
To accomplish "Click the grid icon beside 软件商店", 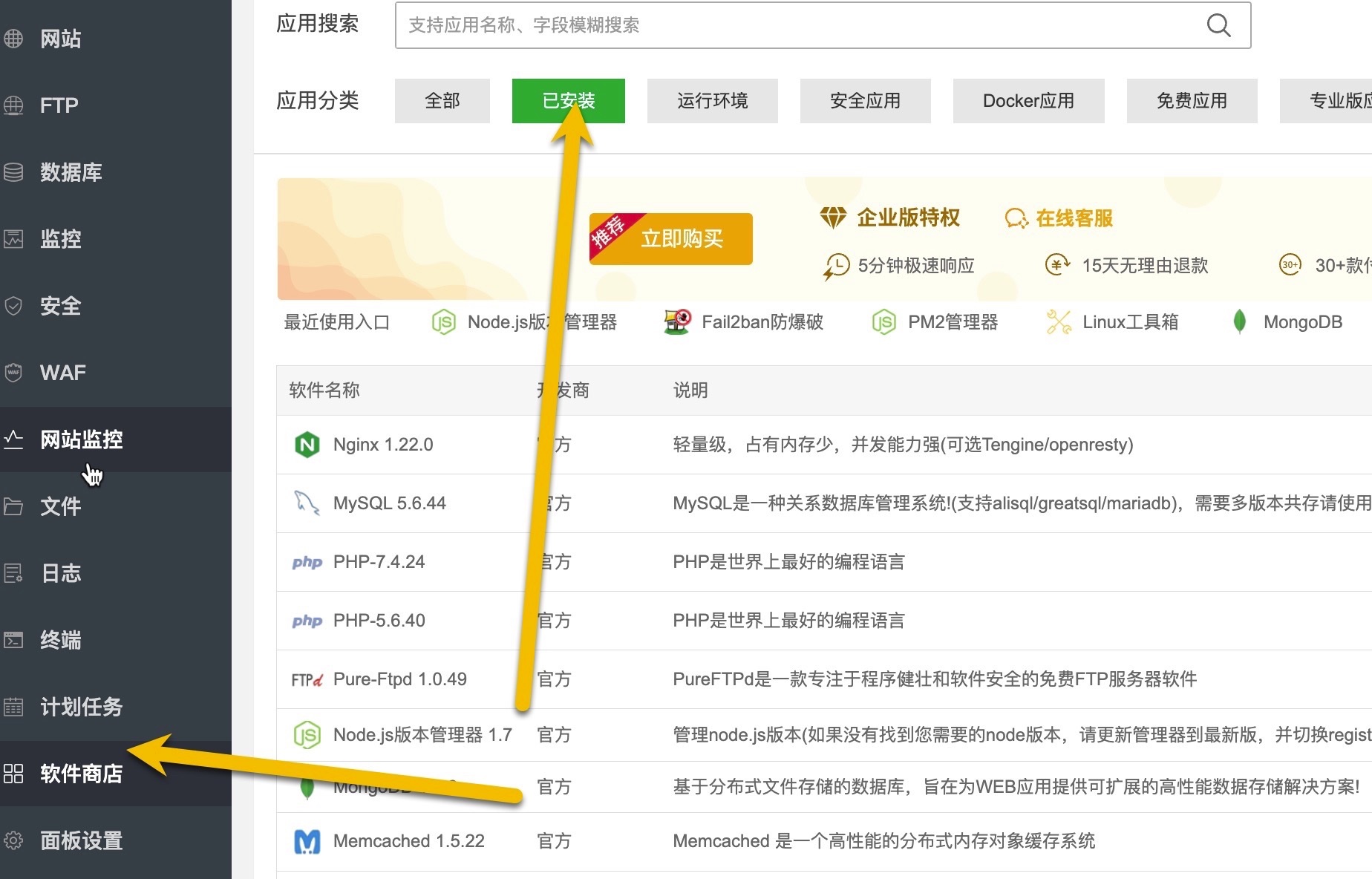I will click(13, 774).
